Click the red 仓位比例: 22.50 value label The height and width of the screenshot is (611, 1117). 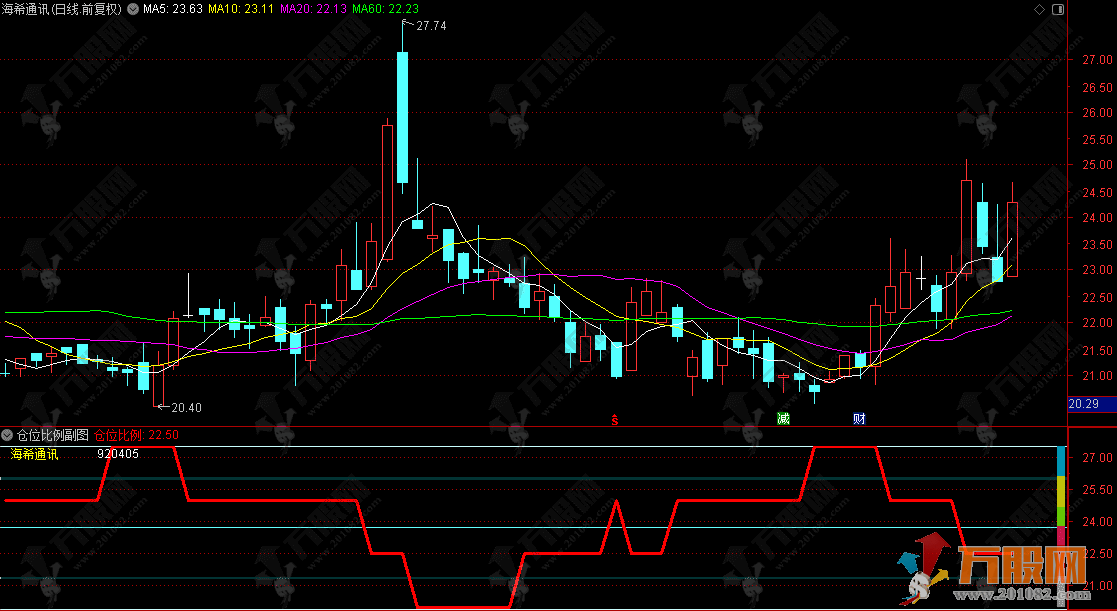137,435
